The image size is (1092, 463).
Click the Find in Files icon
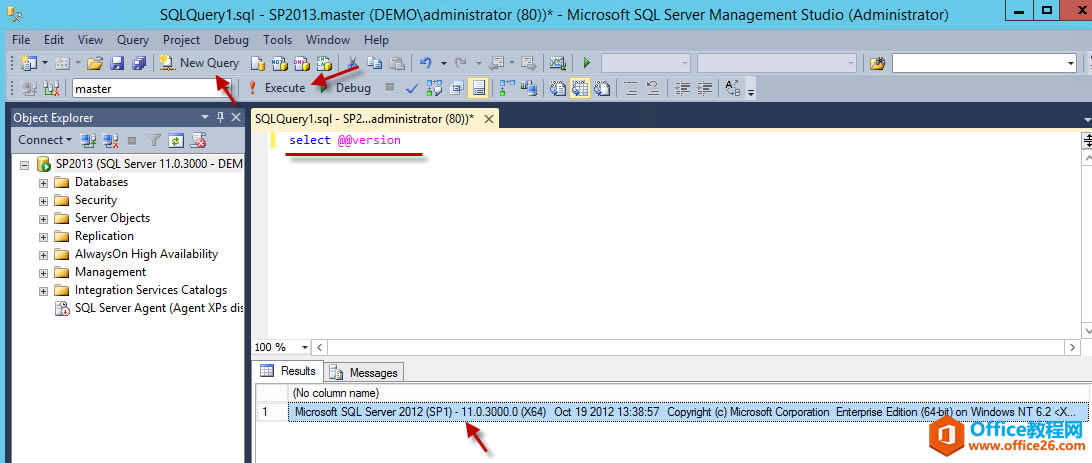(x=878, y=63)
